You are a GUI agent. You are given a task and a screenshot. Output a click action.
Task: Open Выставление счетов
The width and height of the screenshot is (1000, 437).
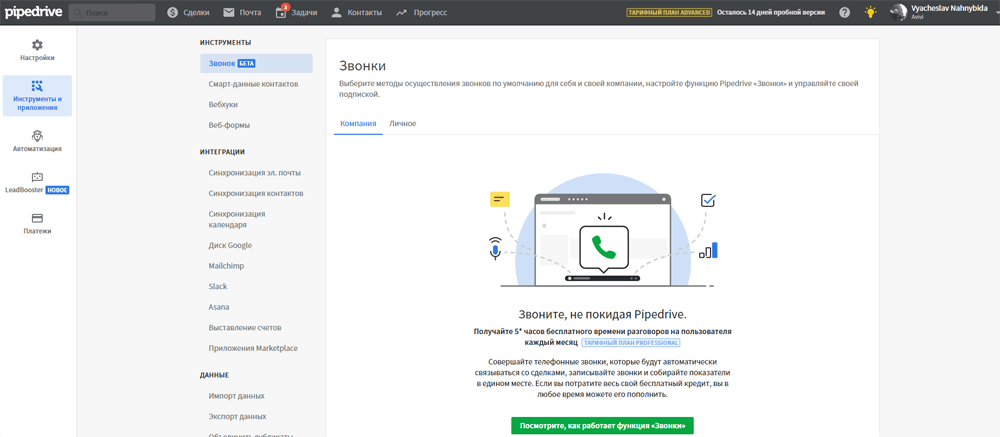point(245,327)
